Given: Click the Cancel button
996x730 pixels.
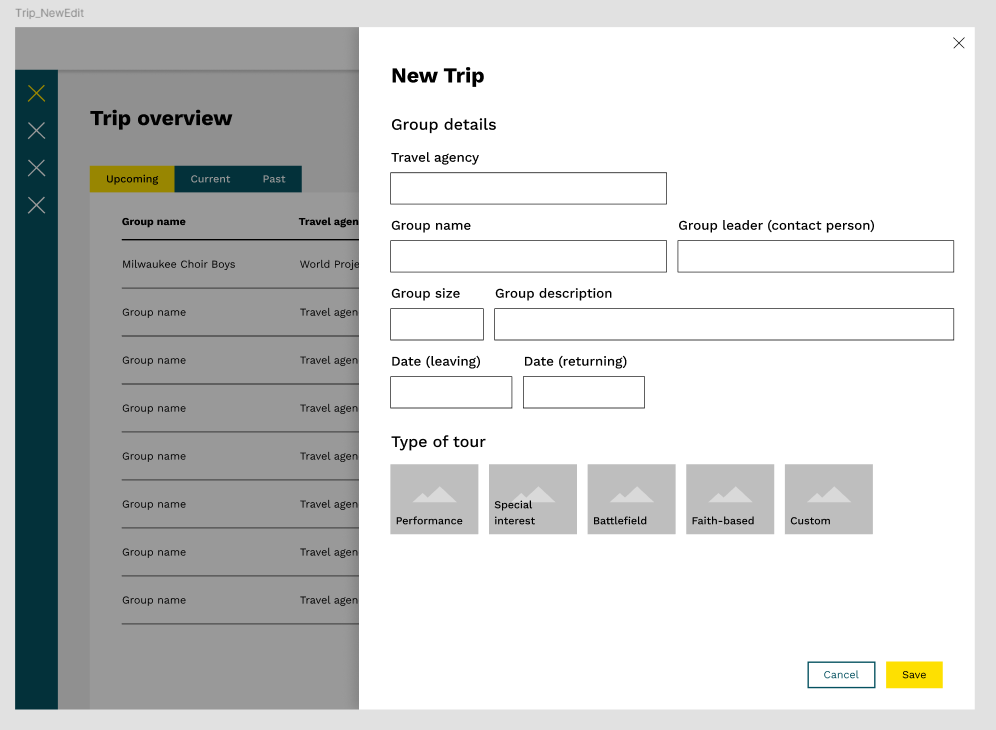Looking at the screenshot, I should click(x=841, y=675).
